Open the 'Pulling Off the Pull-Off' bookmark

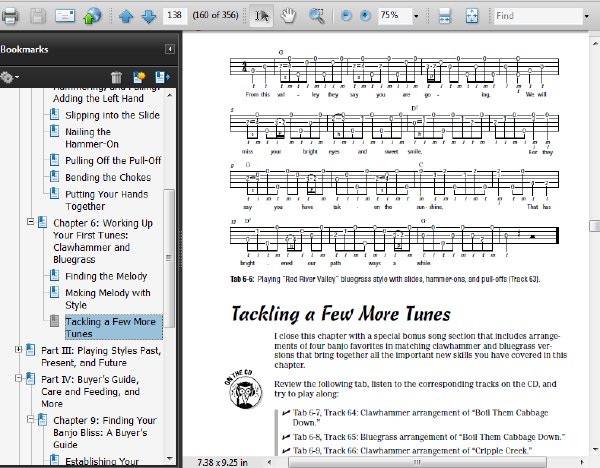(113, 161)
